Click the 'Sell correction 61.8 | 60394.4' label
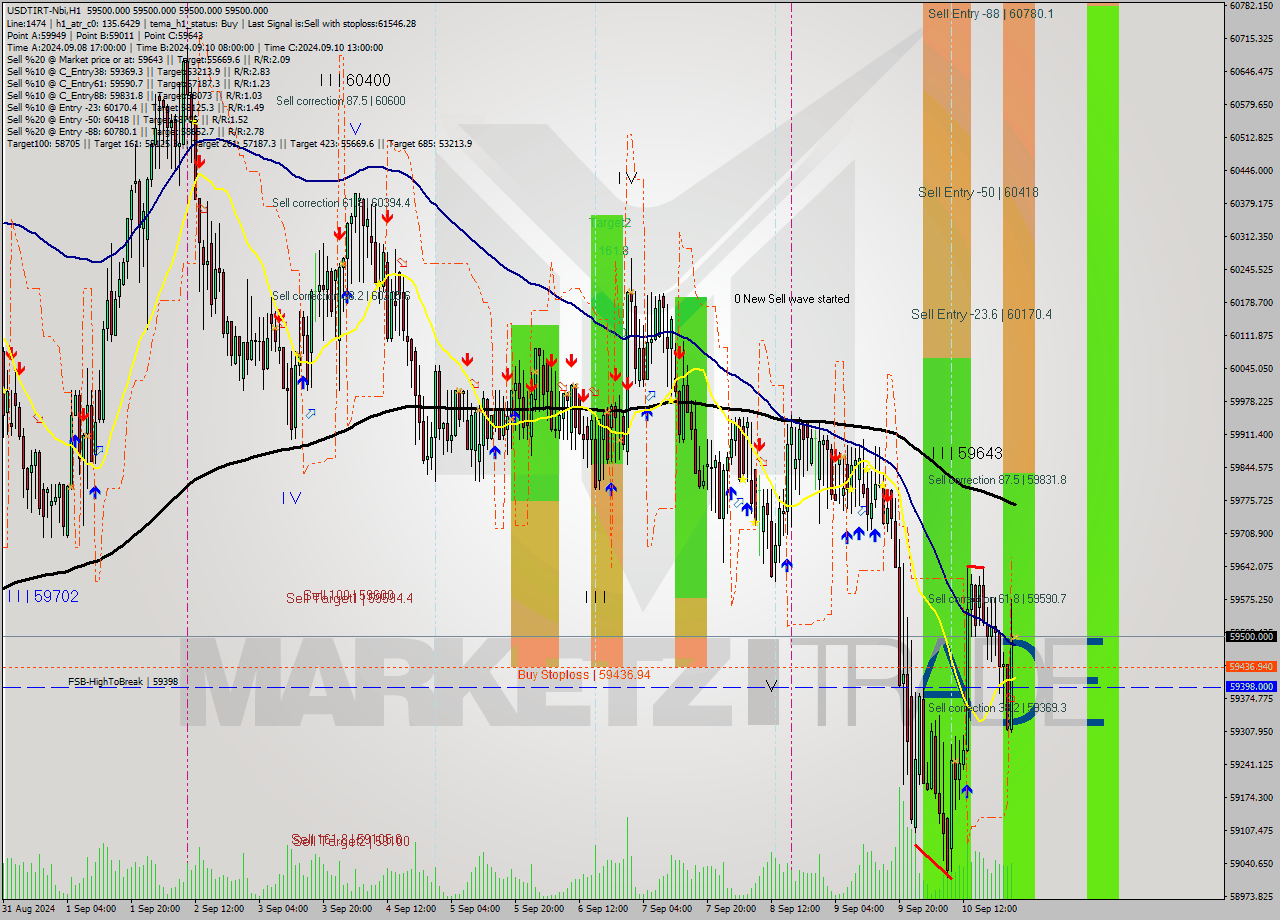 pos(341,203)
